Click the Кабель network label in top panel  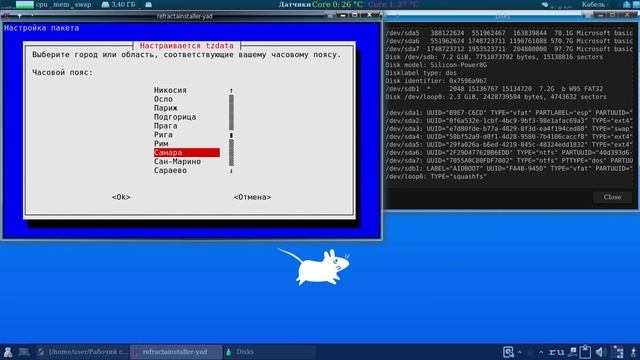coord(593,4)
